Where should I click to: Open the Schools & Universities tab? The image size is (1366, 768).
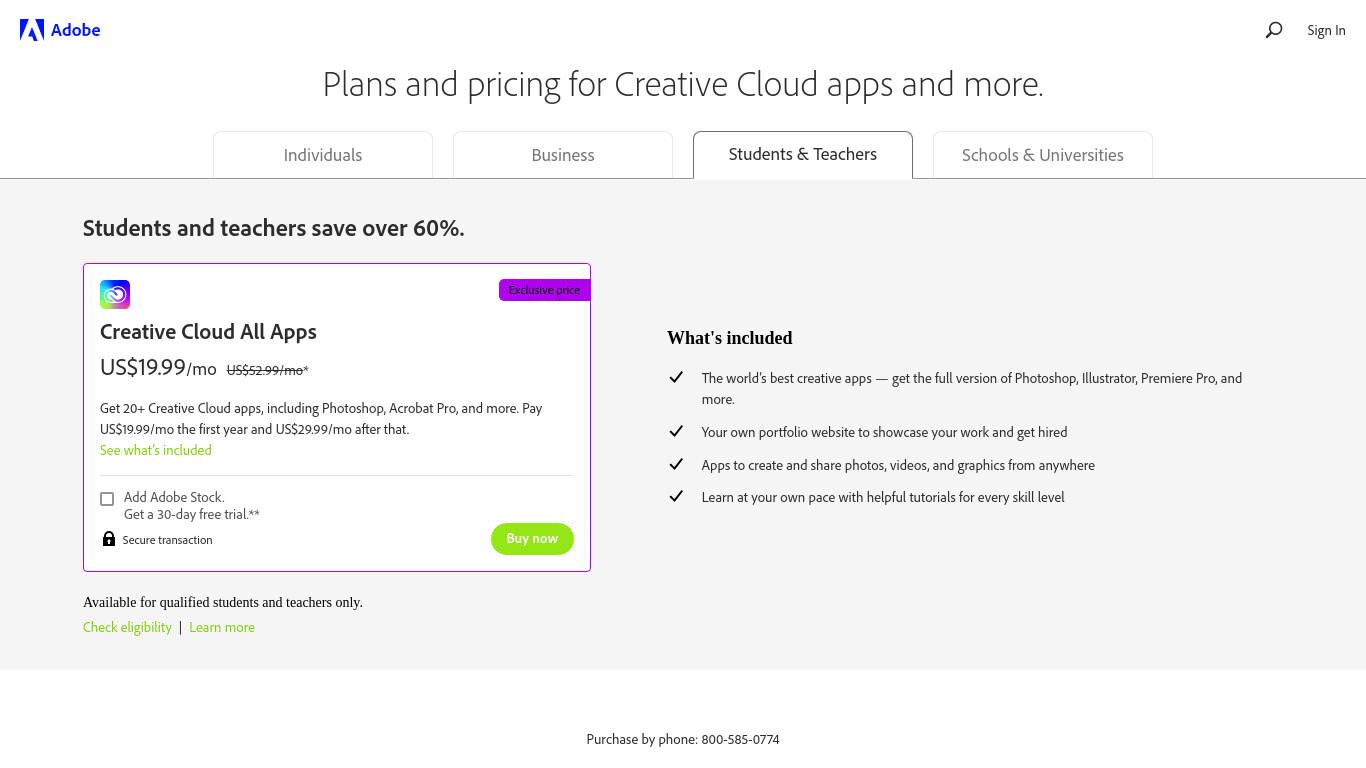click(1043, 155)
